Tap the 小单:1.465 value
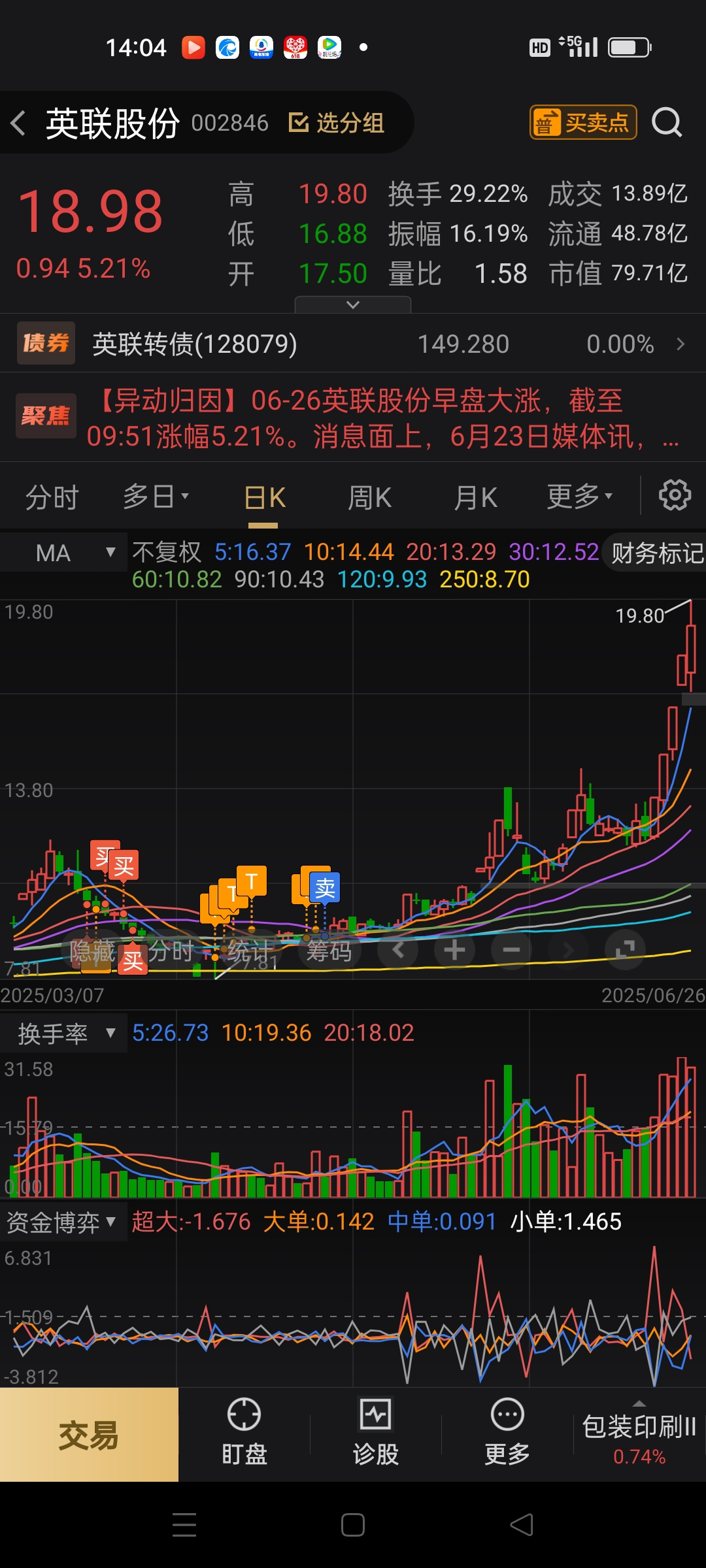The height and width of the screenshot is (1568, 706). [x=565, y=1222]
